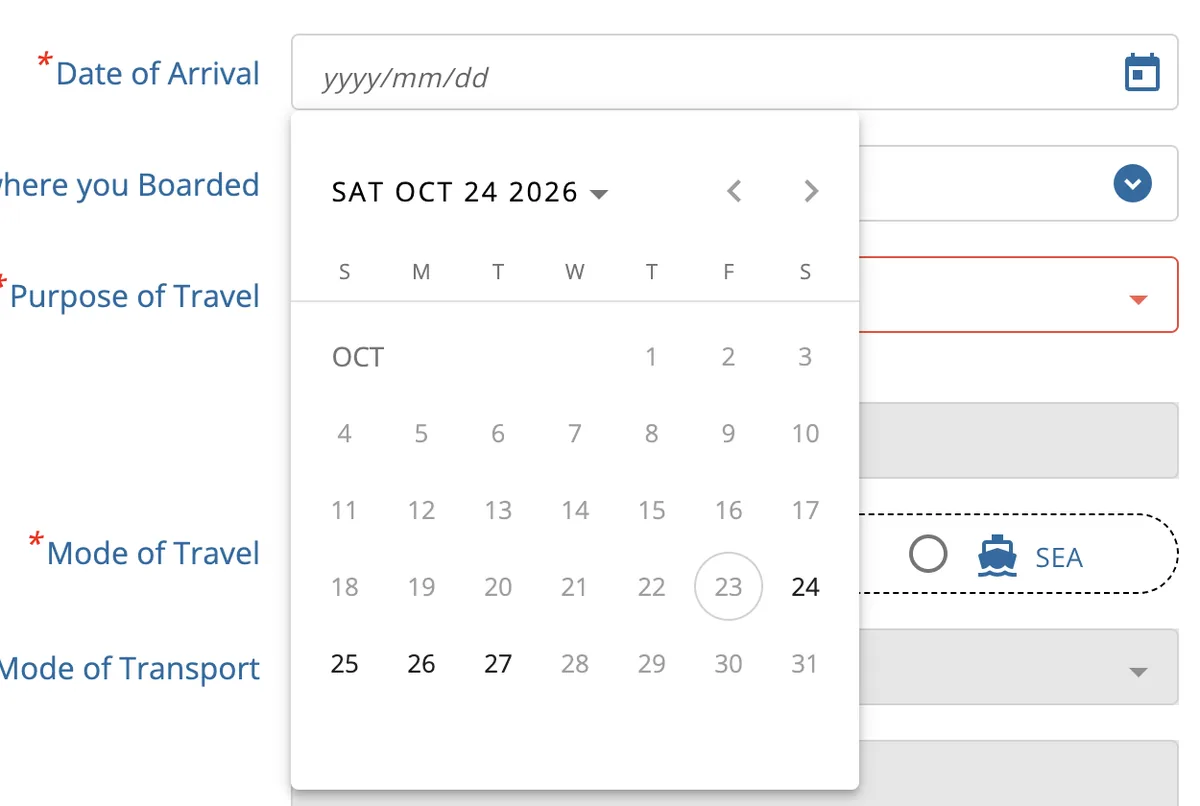Go to previous month with left chevron

pos(734,191)
